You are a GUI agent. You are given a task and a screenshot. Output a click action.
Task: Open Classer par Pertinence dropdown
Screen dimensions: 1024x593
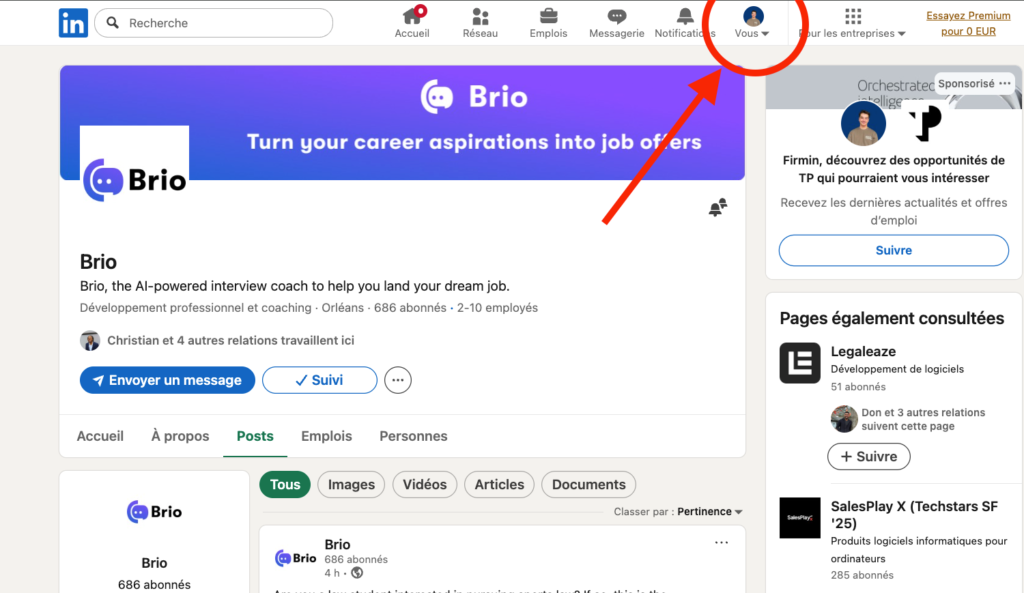(709, 512)
